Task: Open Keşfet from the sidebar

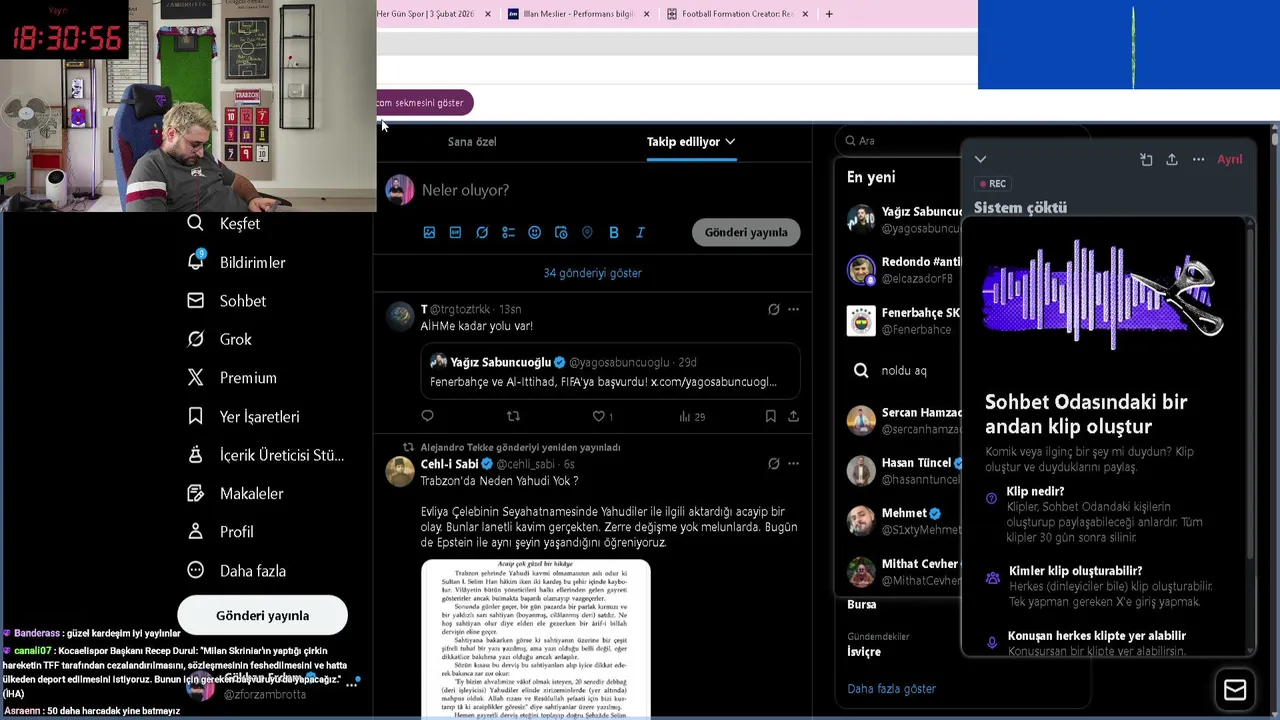Action: (223, 223)
